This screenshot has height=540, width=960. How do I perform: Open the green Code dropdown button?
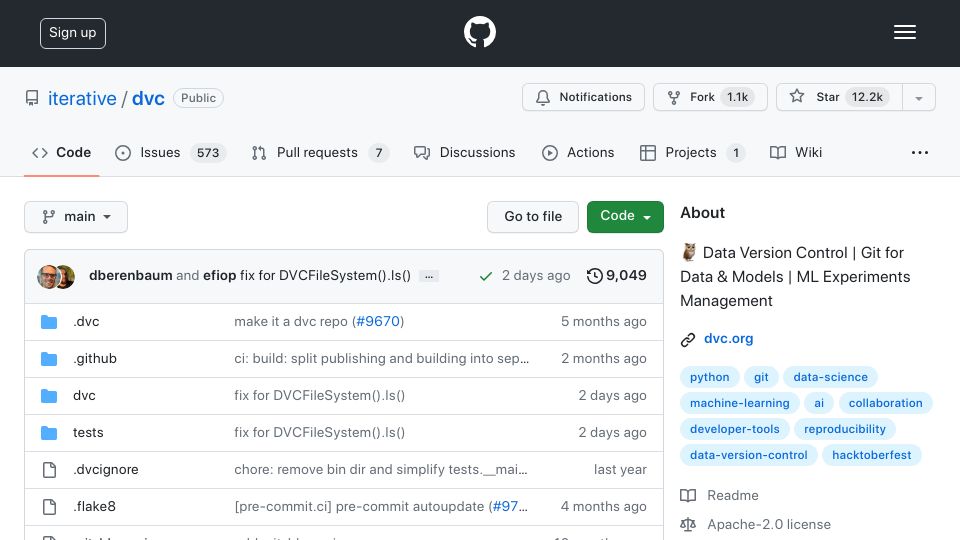[625, 216]
